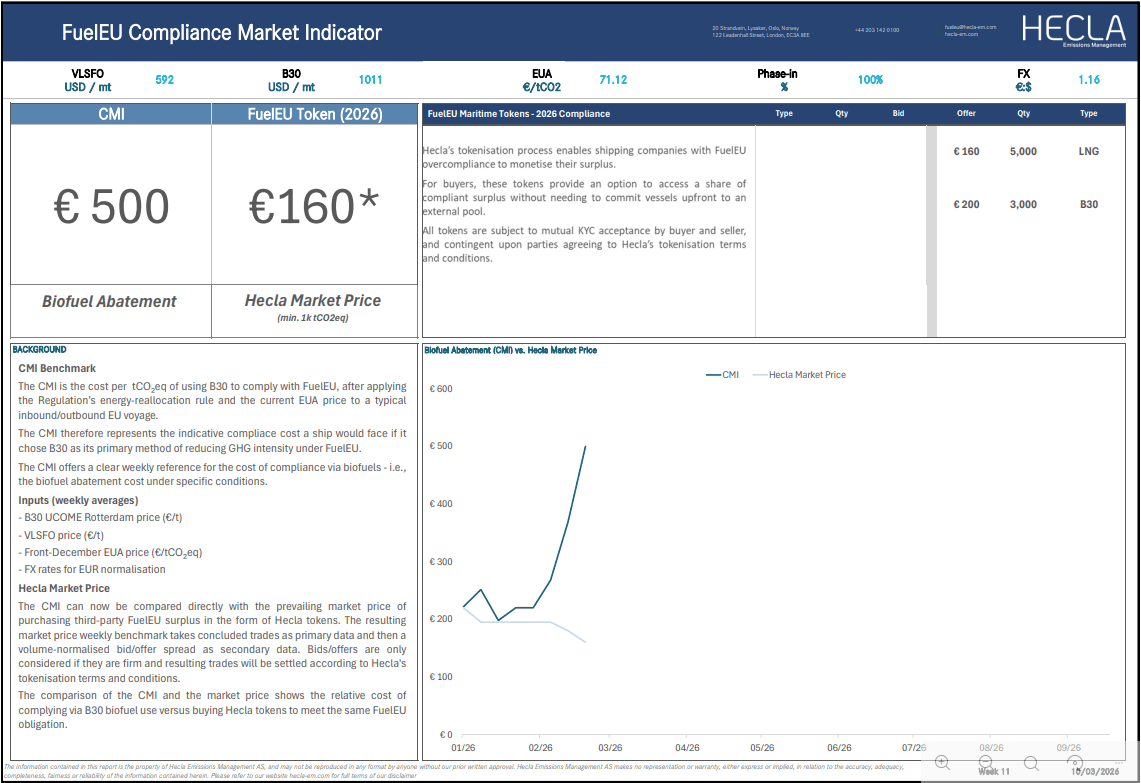Click the CMI column header

111,114
